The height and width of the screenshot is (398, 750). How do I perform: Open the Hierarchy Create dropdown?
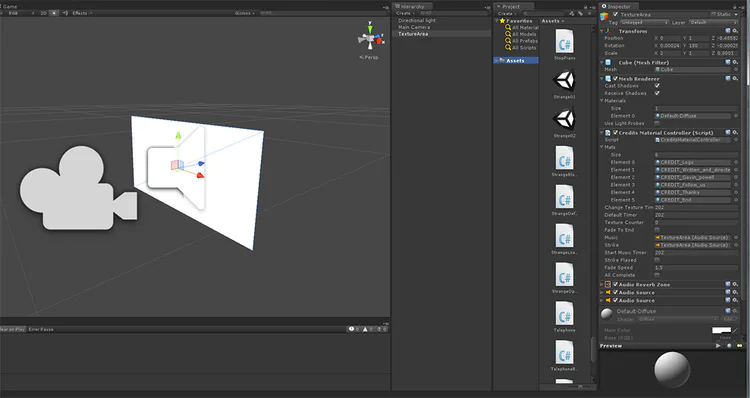click(405, 13)
